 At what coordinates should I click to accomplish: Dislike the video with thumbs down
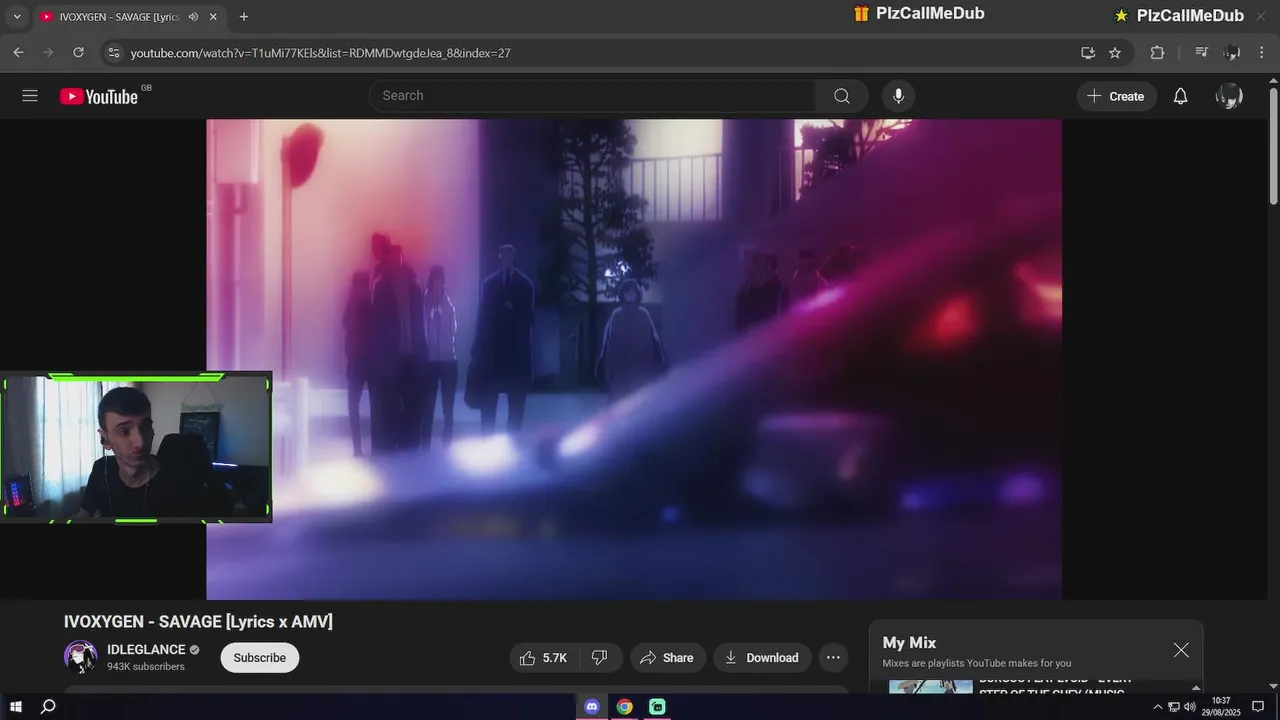click(x=600, y=657)
